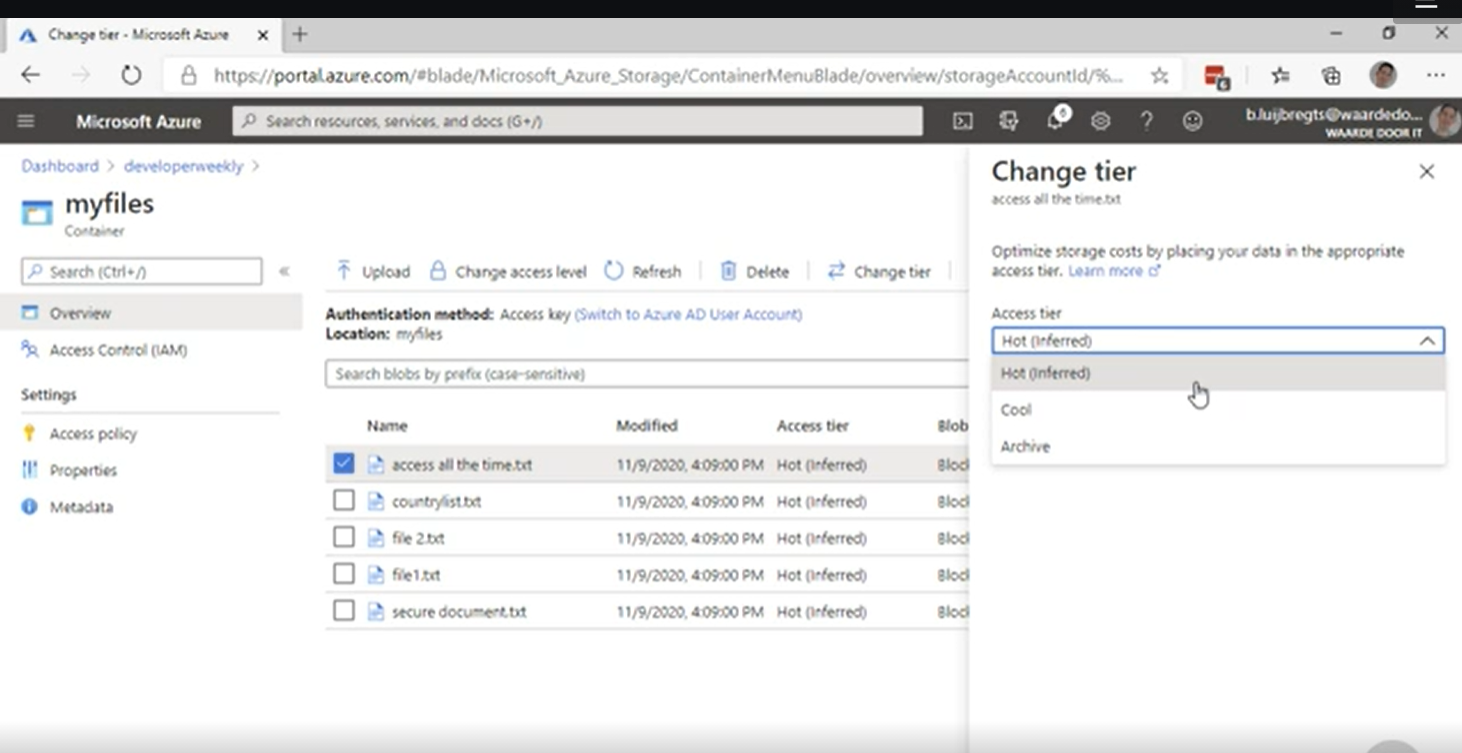The height and width of the screenshot is (753, 1462).
Task: Open the Learn more link
Action: [1114, 271]
